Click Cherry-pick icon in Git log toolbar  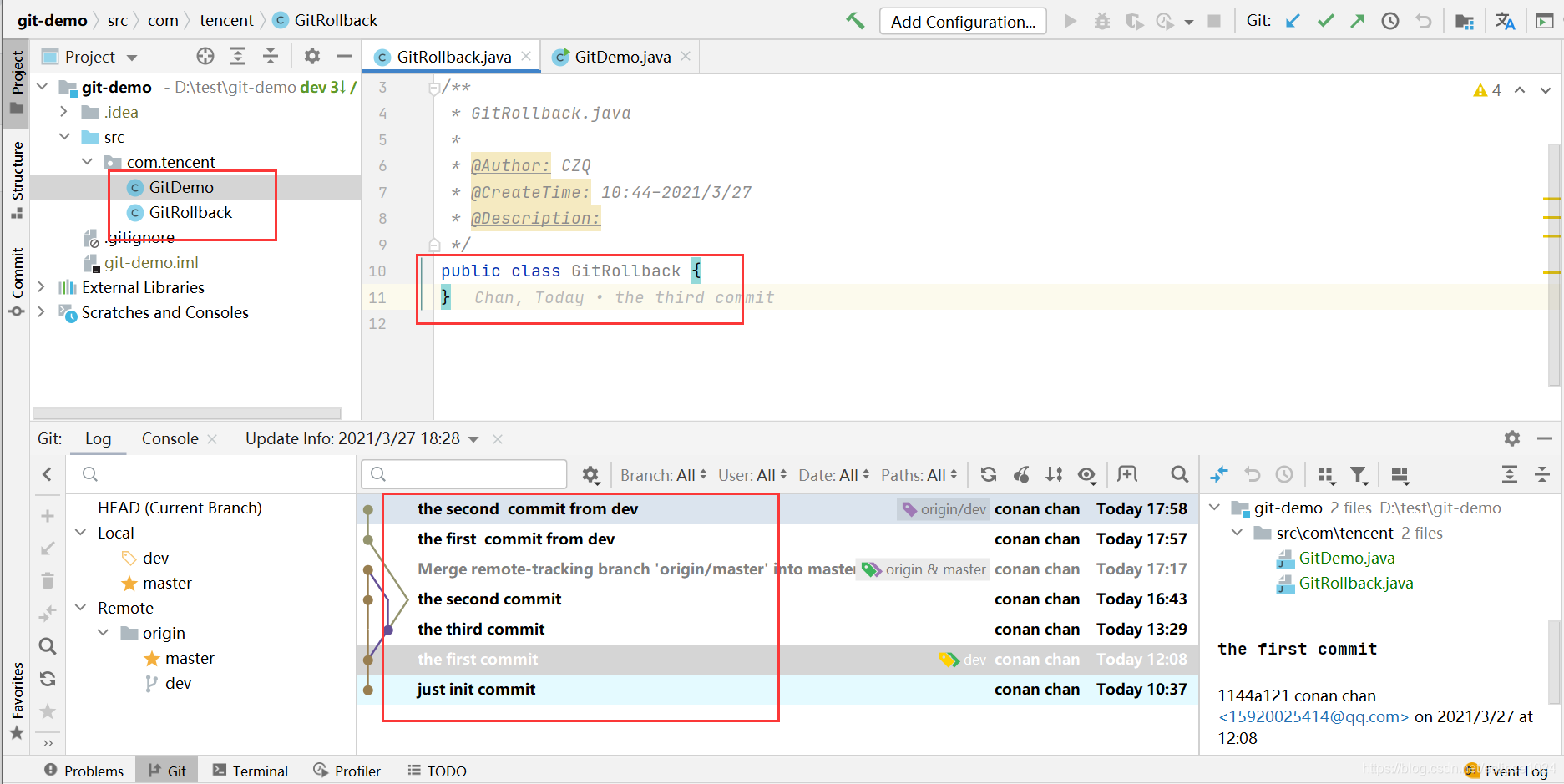(1021, 474)
